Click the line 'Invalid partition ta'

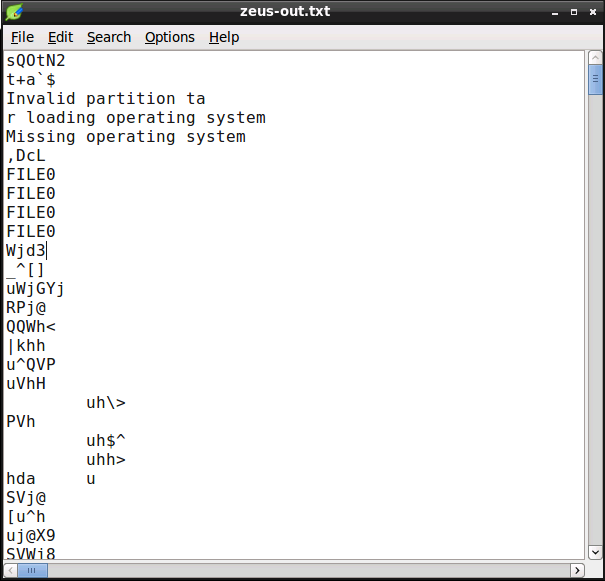pos(106,99)
